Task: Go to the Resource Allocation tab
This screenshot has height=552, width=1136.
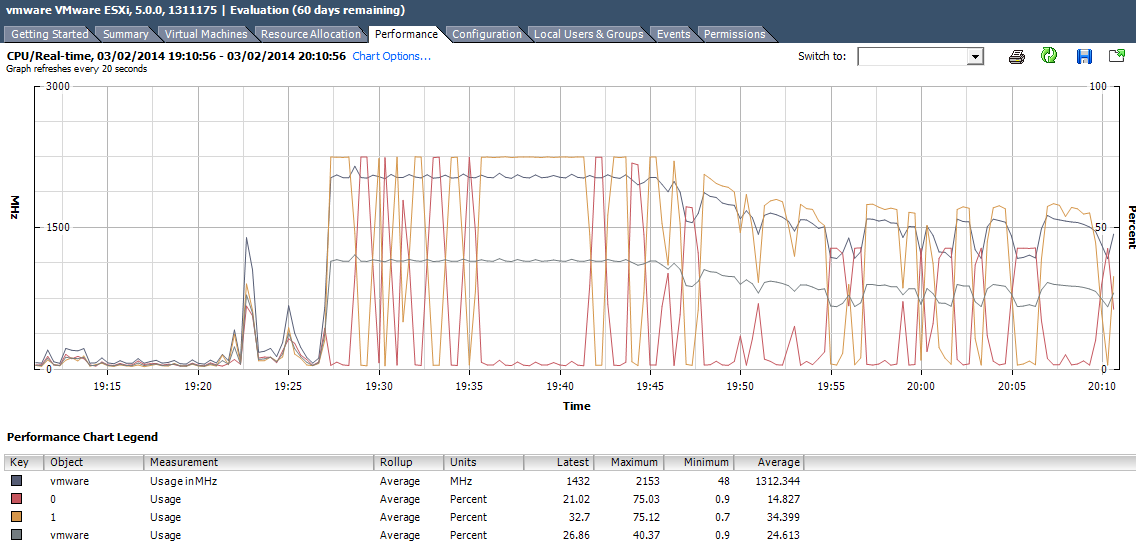Action: (x=310, y=34)
